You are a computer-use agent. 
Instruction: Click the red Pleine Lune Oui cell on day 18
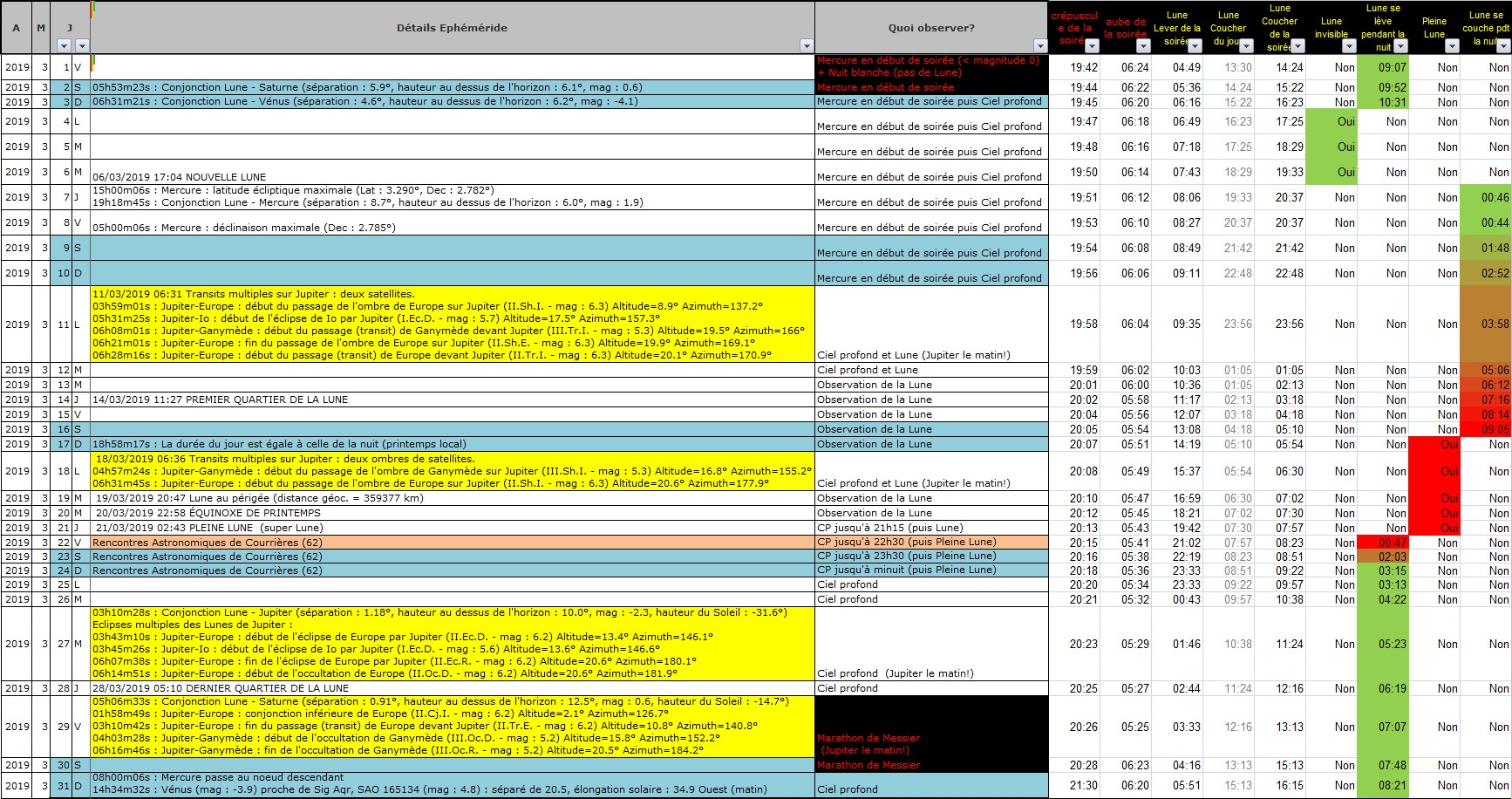(x=1435, y=471)
